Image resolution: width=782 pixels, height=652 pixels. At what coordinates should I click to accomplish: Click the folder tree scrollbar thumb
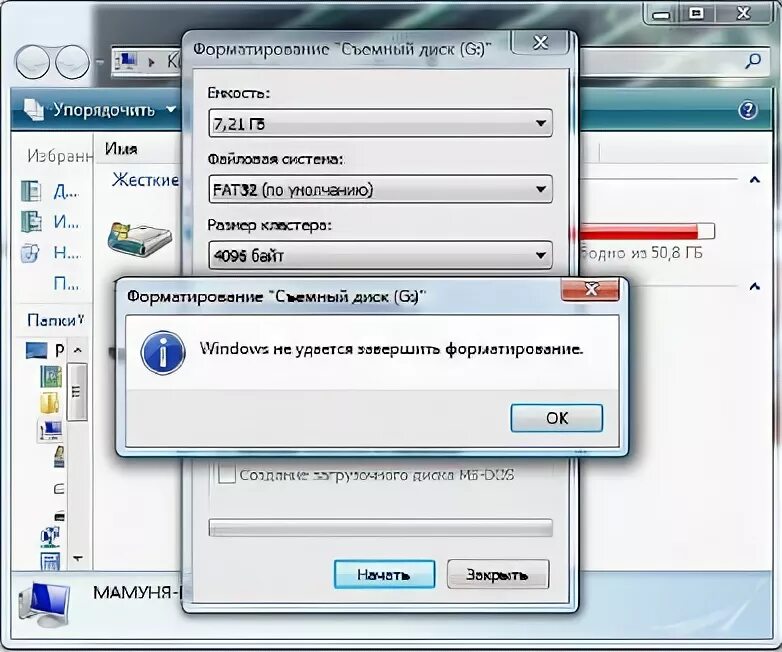click(77, 392)
